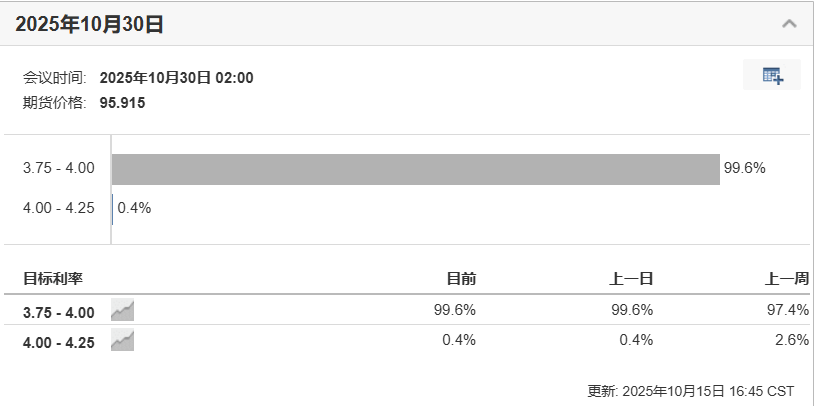This screenshot has width=814, height=406.
Task: Click the 3.75 - 4.00 label beside the bar chart
Action: click(58, 168)
